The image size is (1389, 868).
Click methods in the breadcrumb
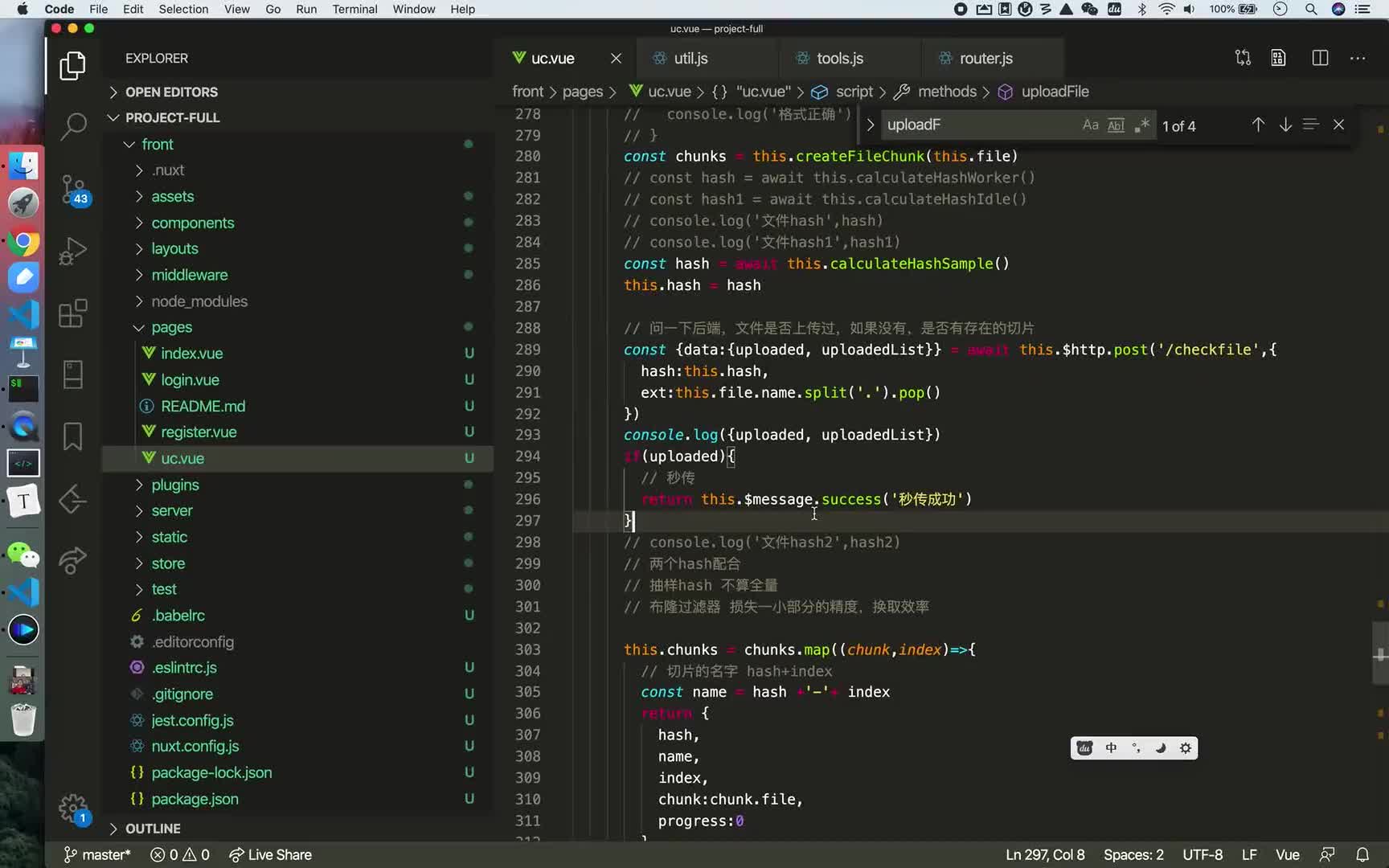click(947, 92)
